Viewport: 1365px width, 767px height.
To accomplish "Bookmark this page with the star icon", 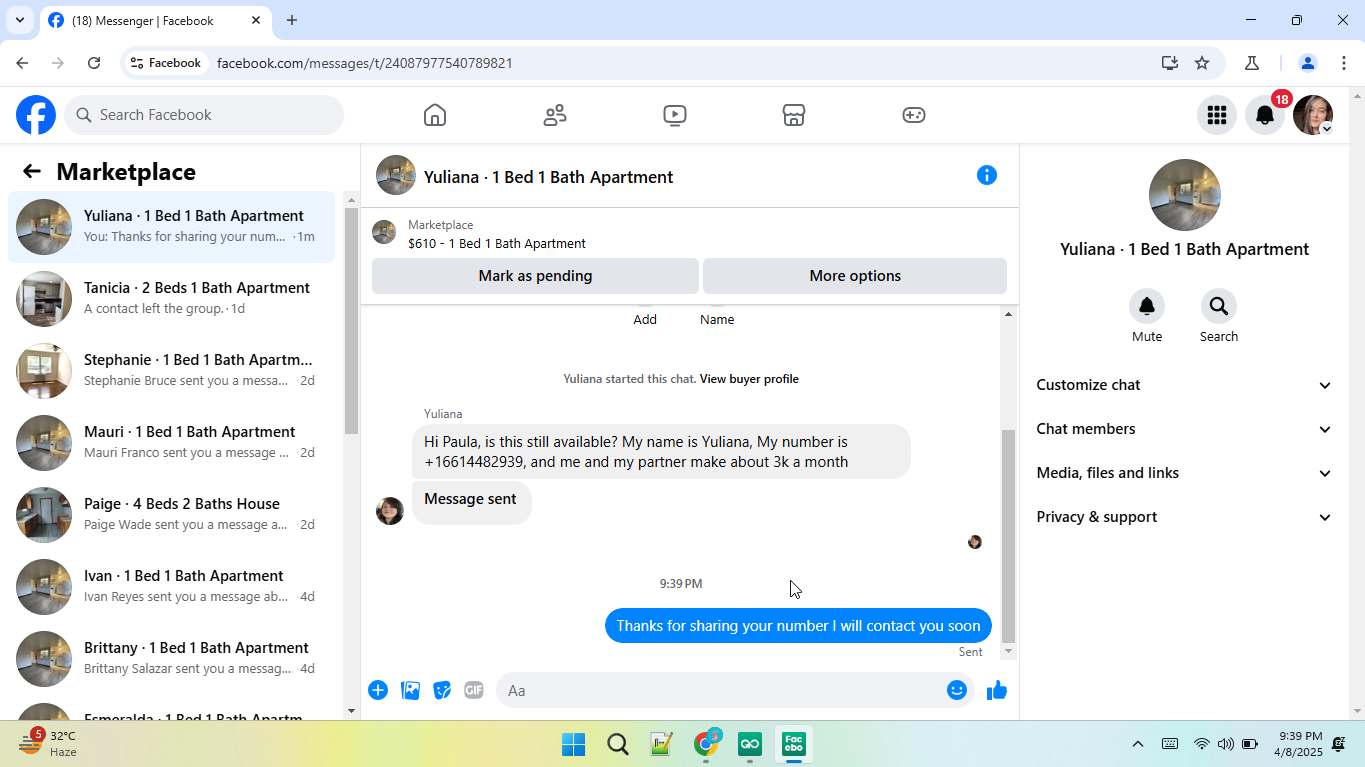I will 1202,63.
